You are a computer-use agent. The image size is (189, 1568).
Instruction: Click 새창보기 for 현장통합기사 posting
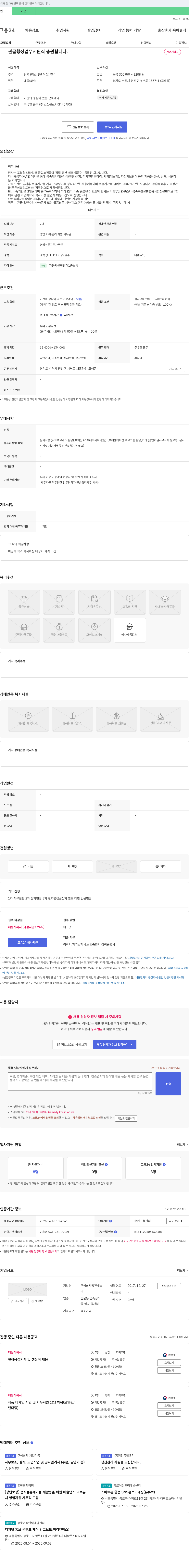click(x=169, y=1371)
